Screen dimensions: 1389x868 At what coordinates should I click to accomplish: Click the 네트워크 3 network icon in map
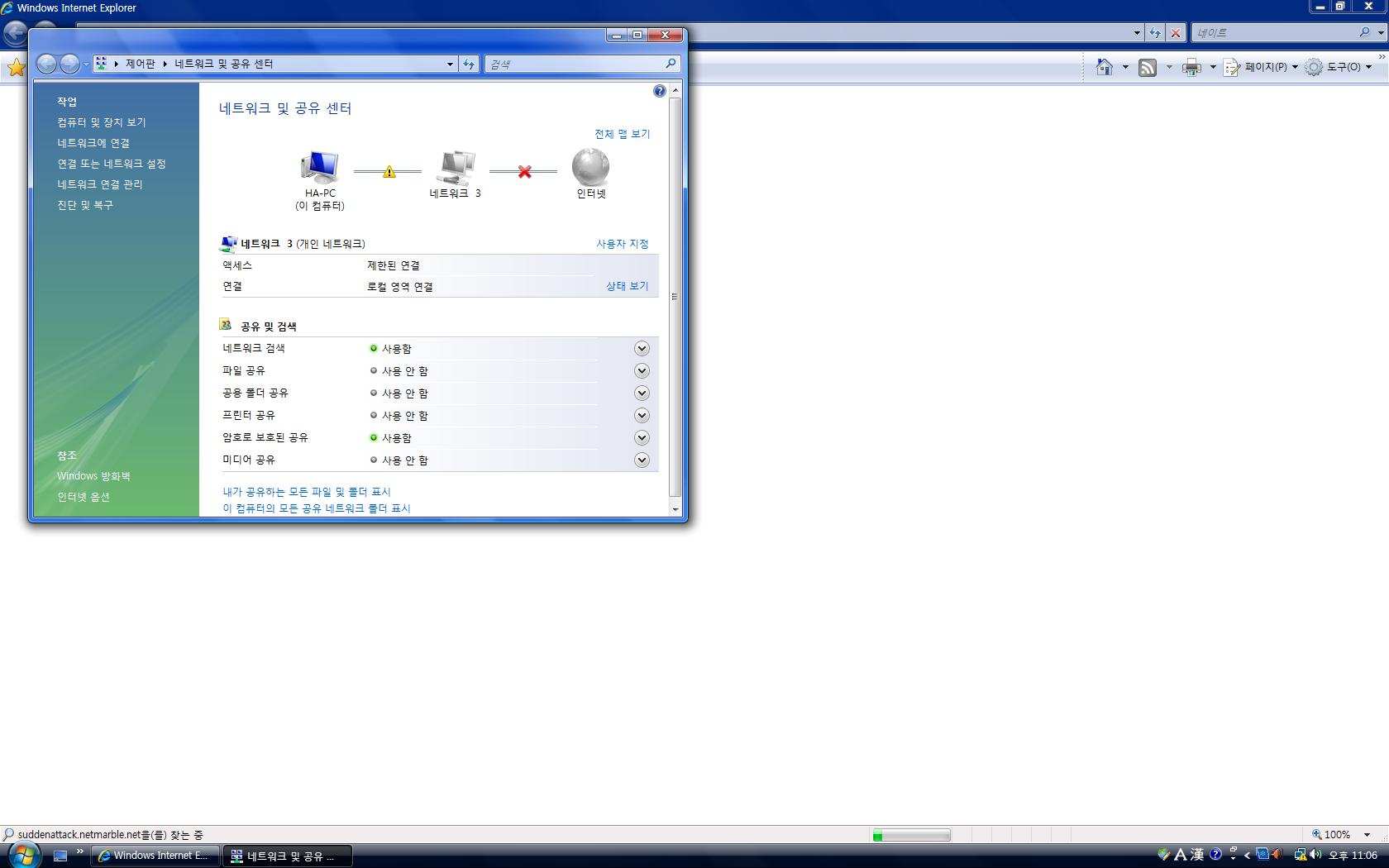click(456, 167)
